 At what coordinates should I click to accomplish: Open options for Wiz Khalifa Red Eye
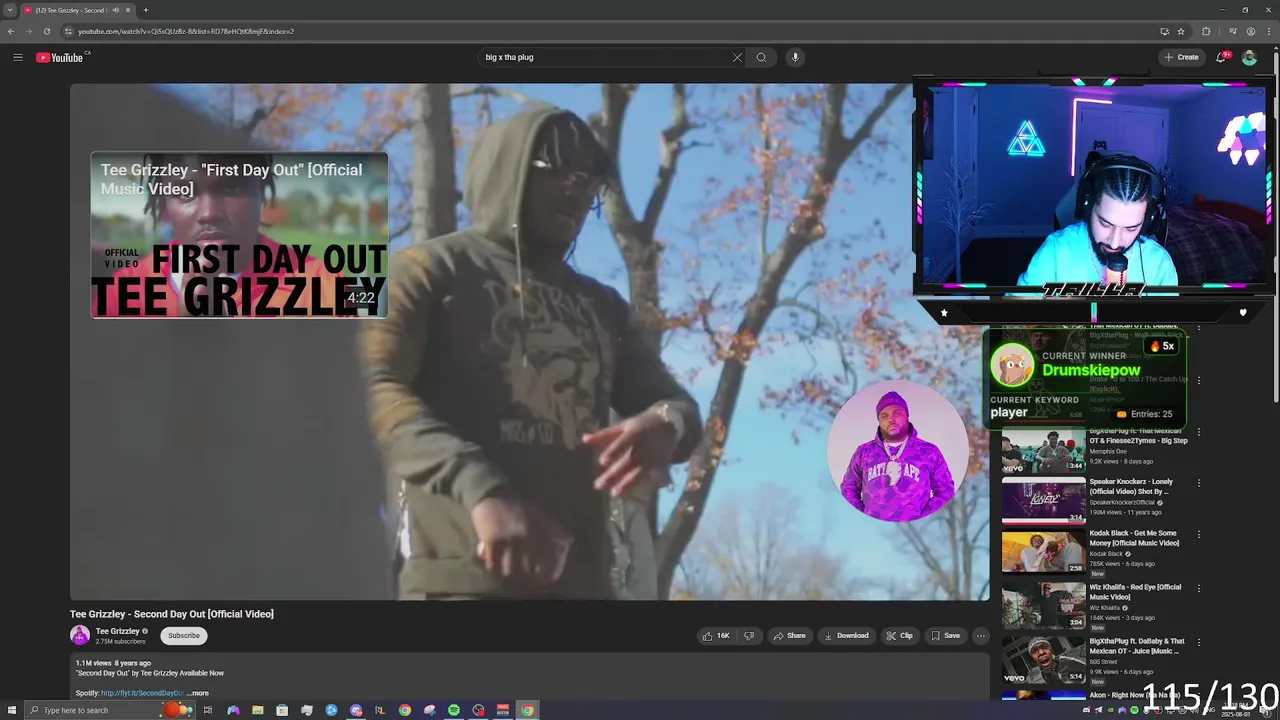point(1199,588)
